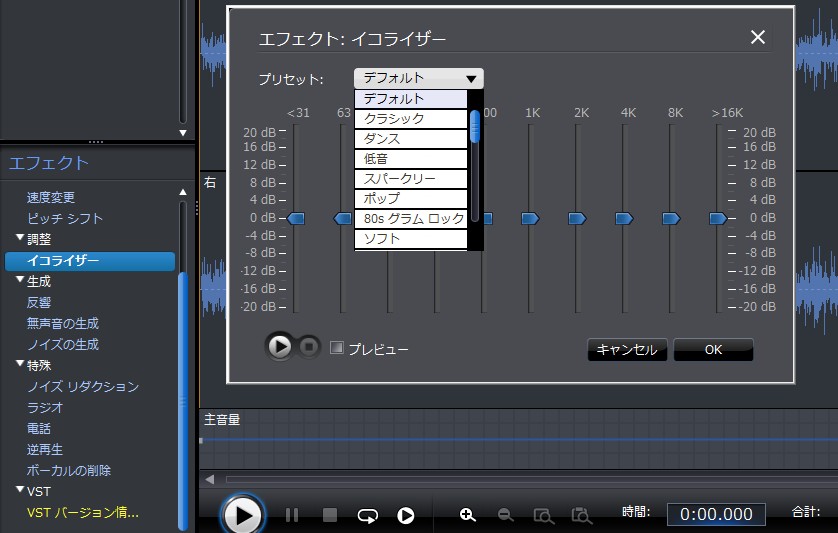Confirm equalizer with the OK button
The height and width of the screenshot is (533, 838).
click(713, 350)
